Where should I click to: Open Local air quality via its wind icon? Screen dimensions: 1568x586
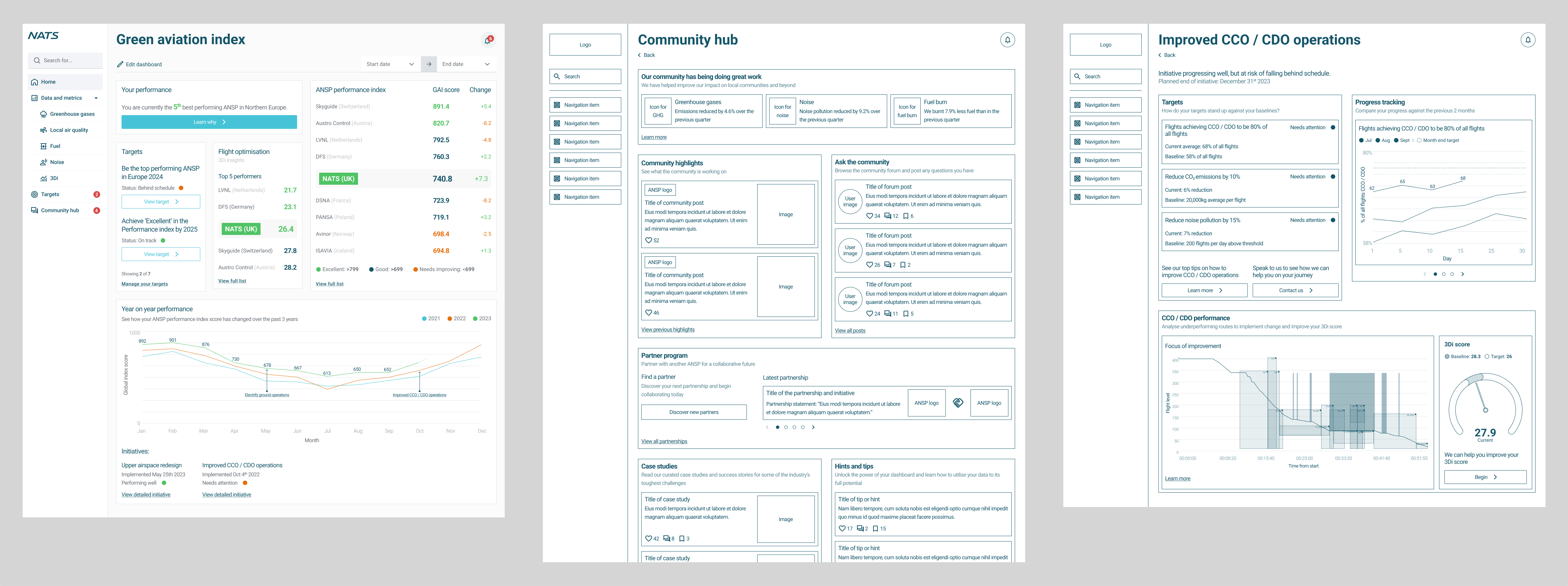(43, 130)
